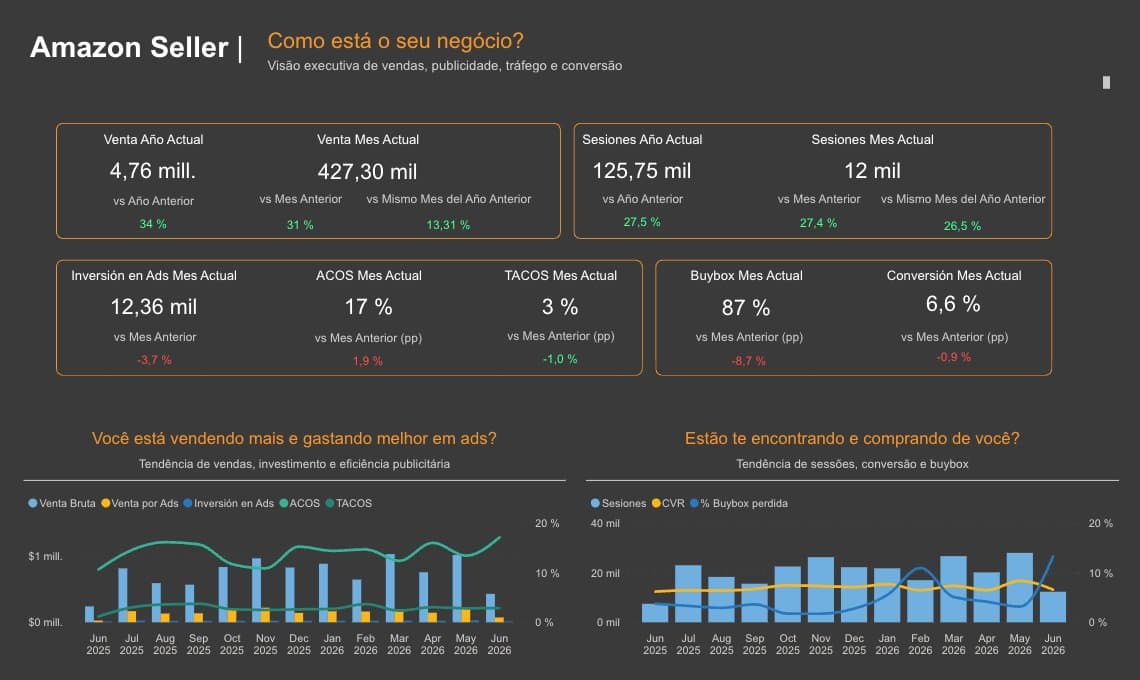Viewport: 1140px width, 680px height.
Task: Click the Amazon Seller title
Action: [129, 47]
